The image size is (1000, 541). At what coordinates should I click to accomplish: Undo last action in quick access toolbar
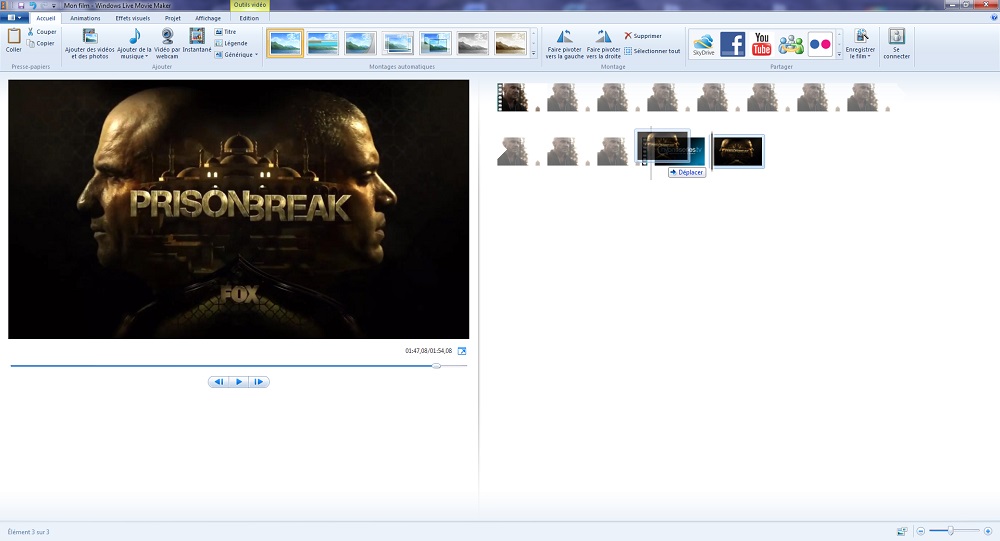[x=33, y=5]
